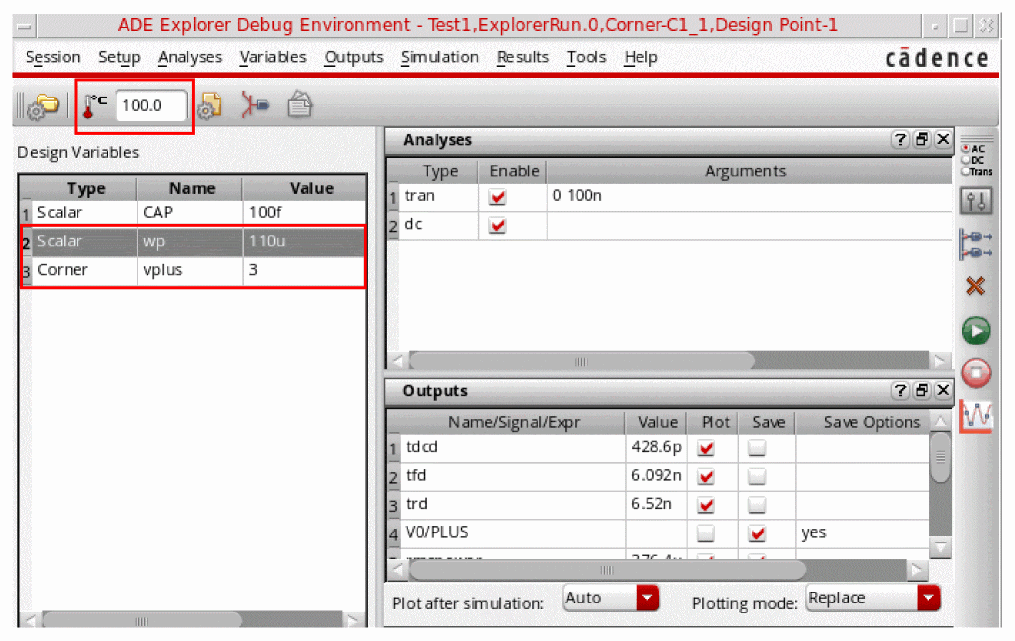Run simulation with the green play button
1015x641 pixels.
(x=976, y=331)
